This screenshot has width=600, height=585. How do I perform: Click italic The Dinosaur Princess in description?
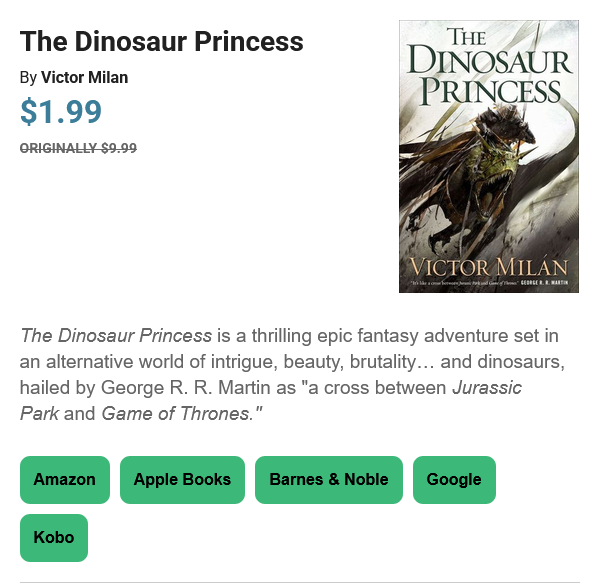116,336
